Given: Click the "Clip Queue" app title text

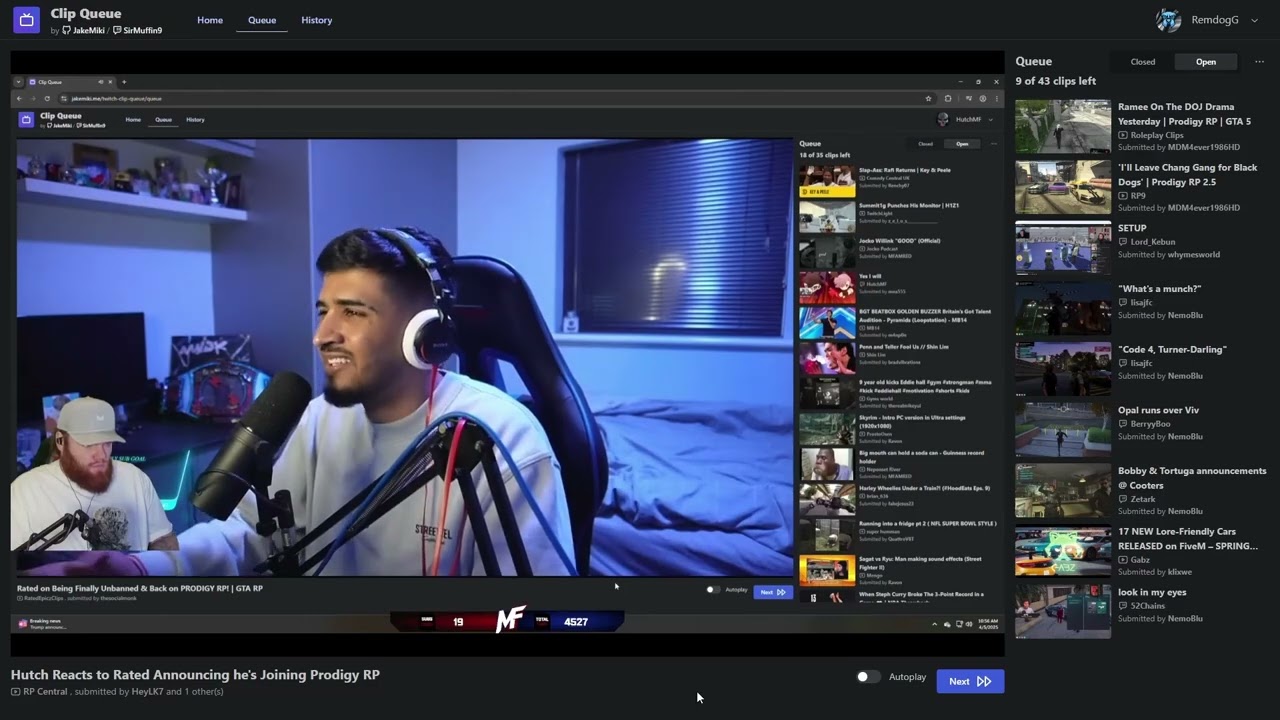Looking at the screenshot, I should pyautogui.click(x=86, y=14).
